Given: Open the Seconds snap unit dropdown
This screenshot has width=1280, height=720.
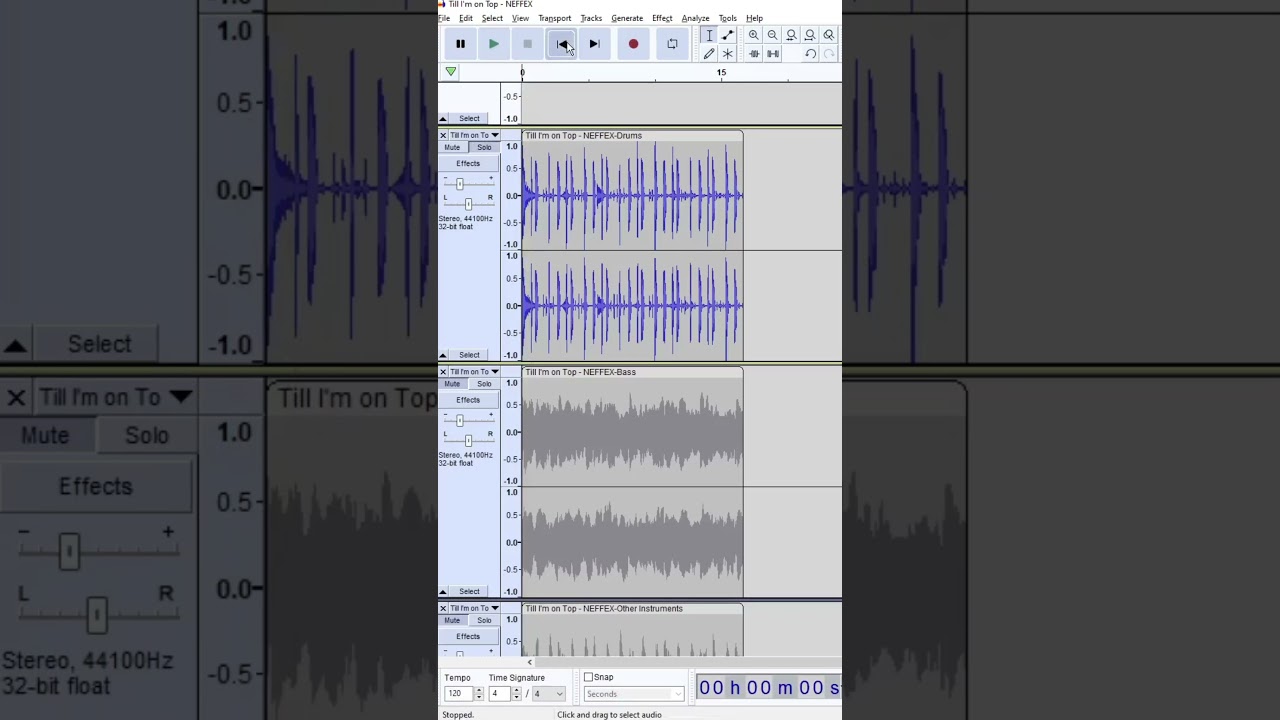Looking at the screenshot, I should click(634, 694).
